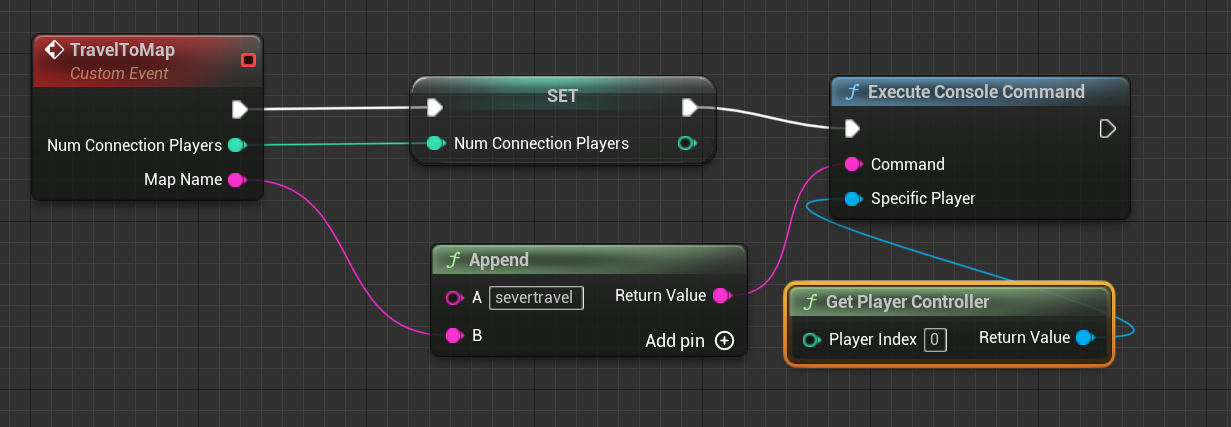Click Execute Console Command execution input pin
The image size is (1231, 427).
click(x=852, y=128)
